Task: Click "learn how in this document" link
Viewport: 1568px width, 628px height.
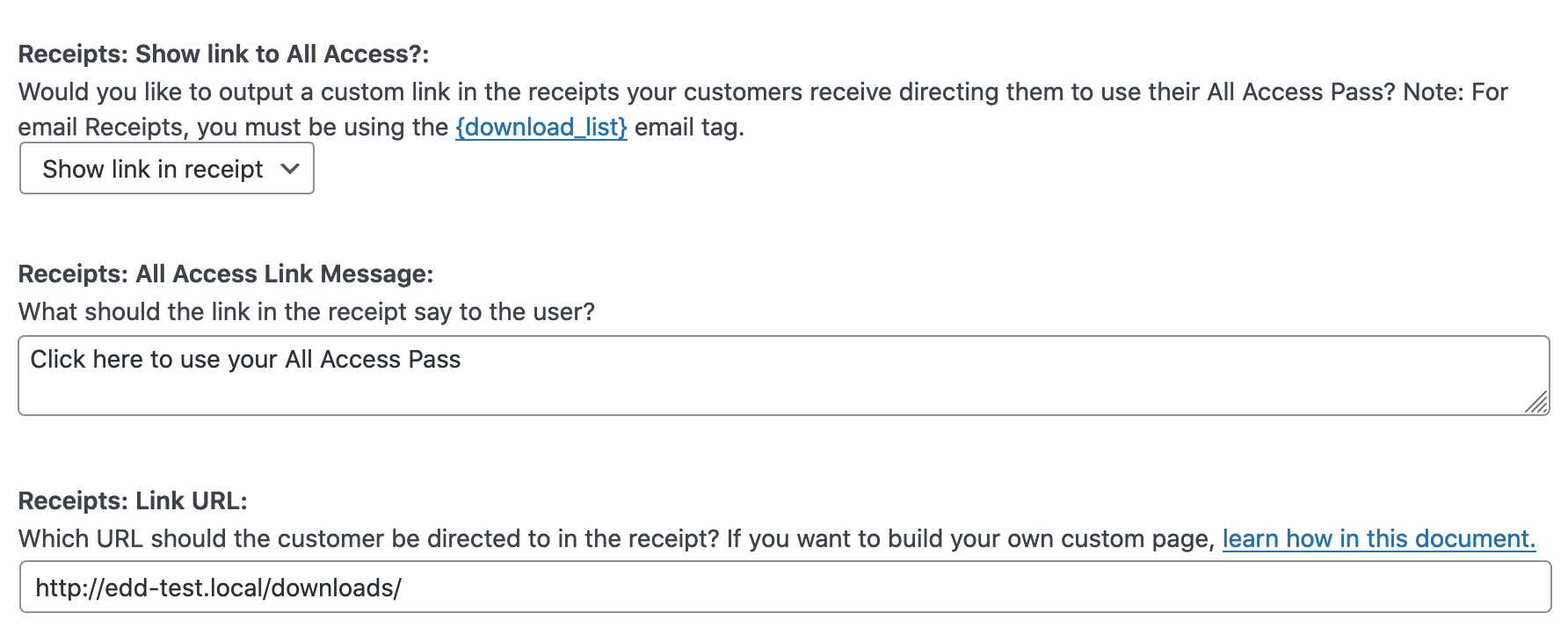Action: tap(1378, 538)
